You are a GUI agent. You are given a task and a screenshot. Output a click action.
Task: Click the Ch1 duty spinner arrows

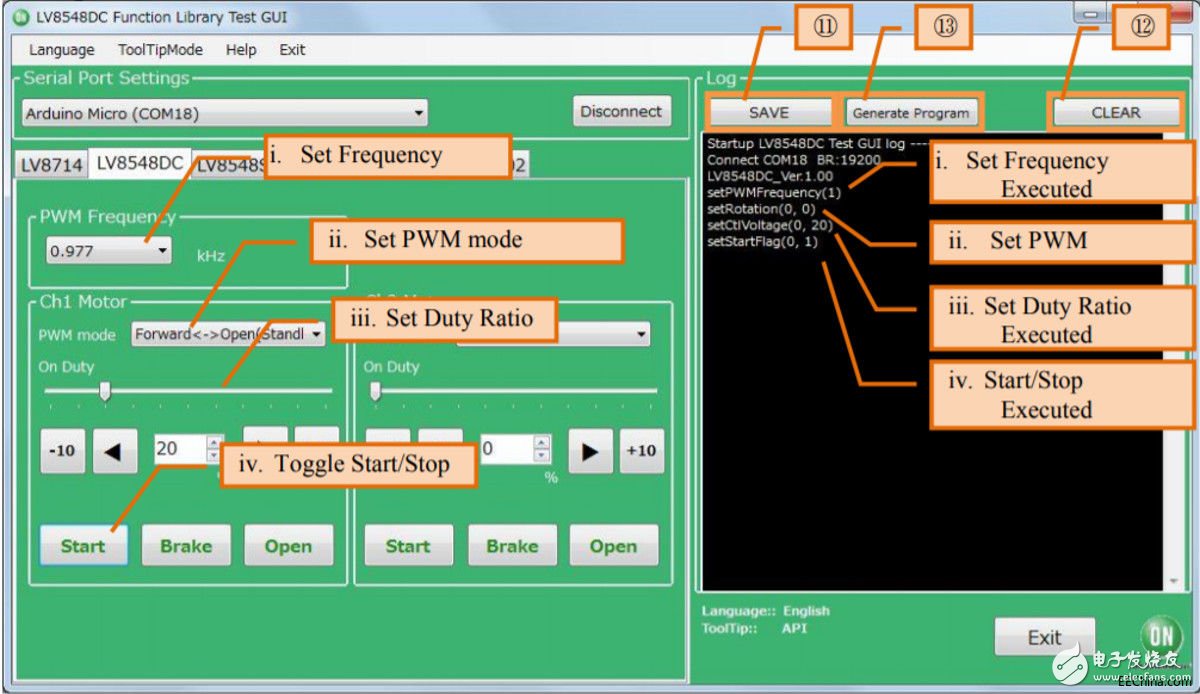(x=213, y=449)
